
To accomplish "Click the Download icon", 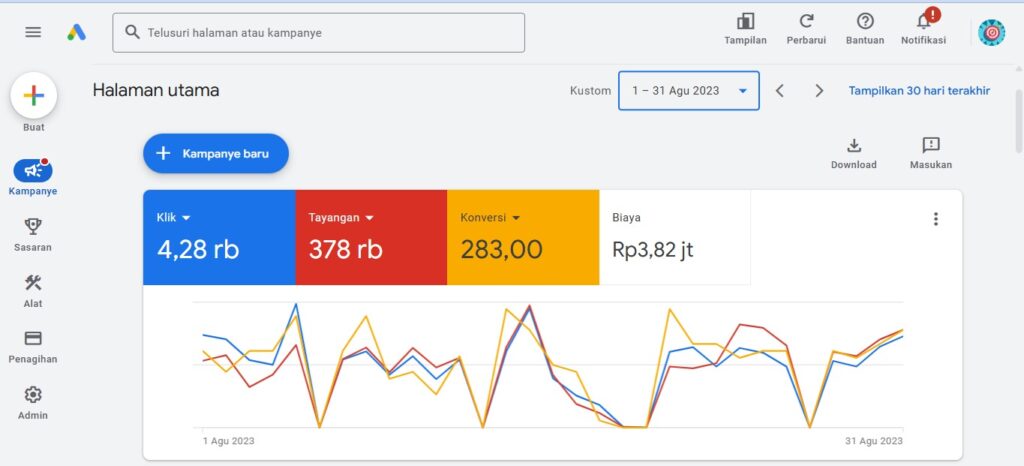I will [853, 146].
